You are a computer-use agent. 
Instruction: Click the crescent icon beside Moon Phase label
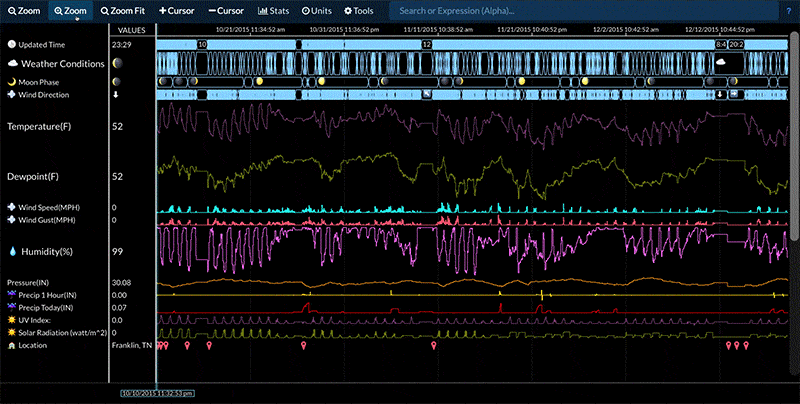(x=12, y=82)
